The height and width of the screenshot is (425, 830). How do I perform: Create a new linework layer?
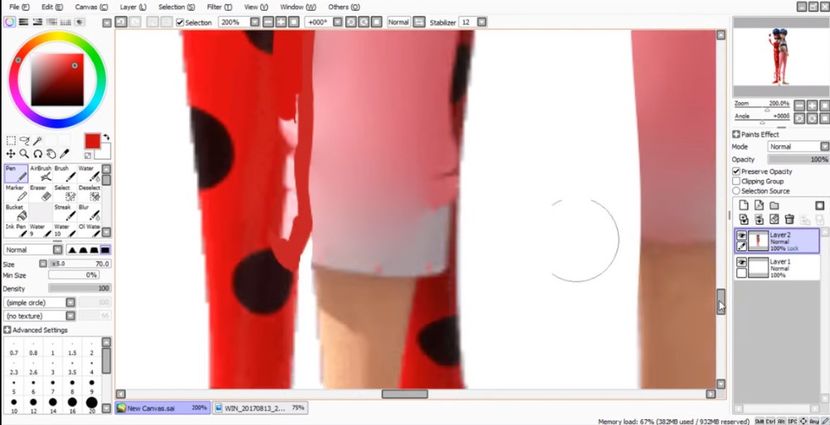pyautogui.click(x=759, y=205)
